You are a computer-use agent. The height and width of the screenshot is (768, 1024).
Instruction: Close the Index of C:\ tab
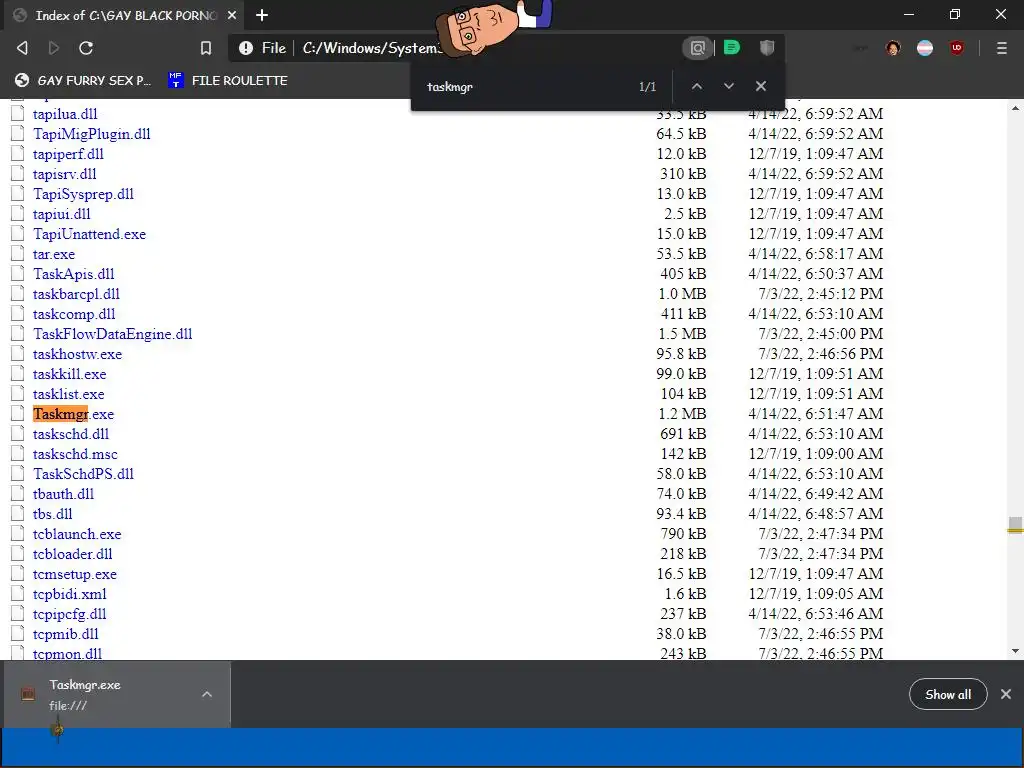pyautogui.click(x=232, y=15)
